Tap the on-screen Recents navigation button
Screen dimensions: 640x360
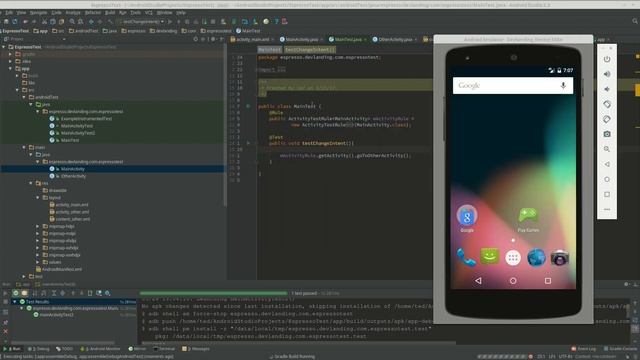(548, 281)
